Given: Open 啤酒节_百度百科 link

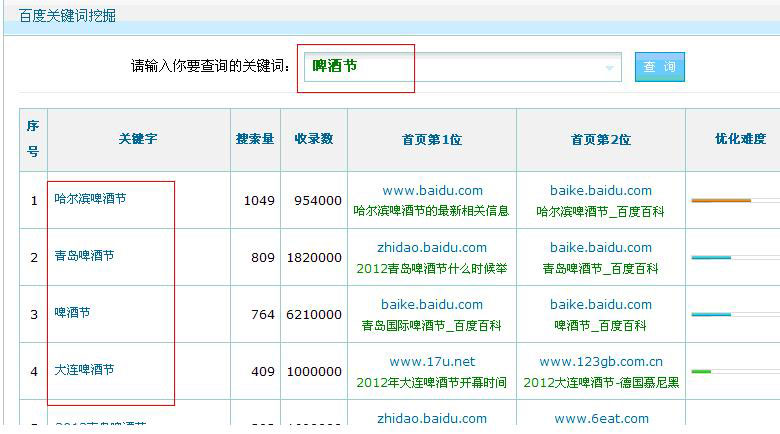Looking at the screenshot, I should 600,326.
